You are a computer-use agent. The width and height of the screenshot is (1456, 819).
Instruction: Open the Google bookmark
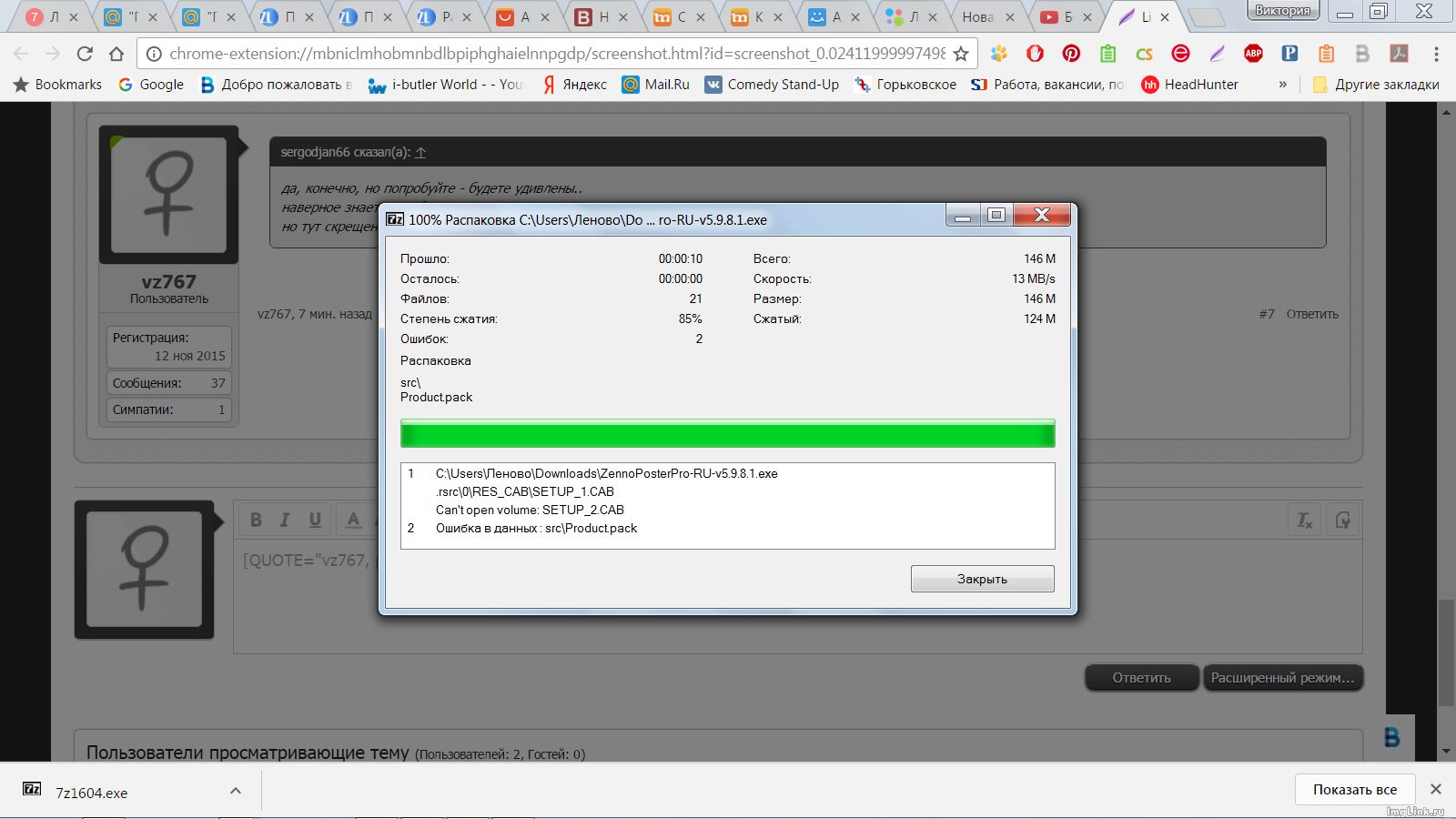point(151,85)
